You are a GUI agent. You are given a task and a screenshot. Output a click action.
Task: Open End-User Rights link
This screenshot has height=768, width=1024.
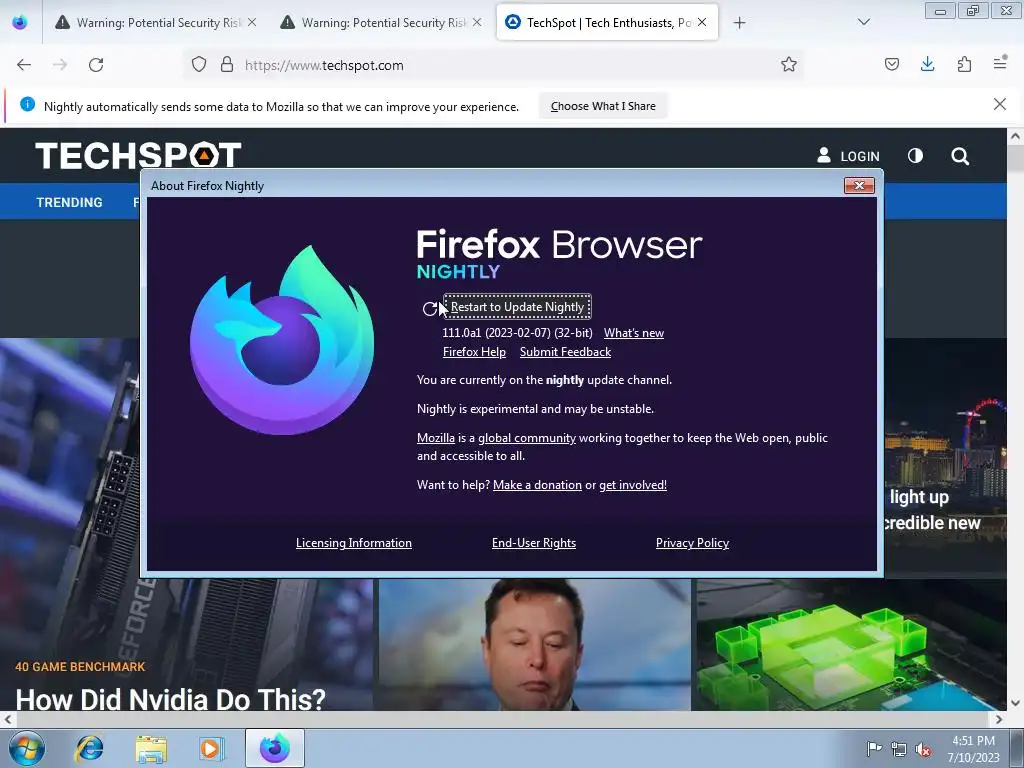[x=534, y=543]
